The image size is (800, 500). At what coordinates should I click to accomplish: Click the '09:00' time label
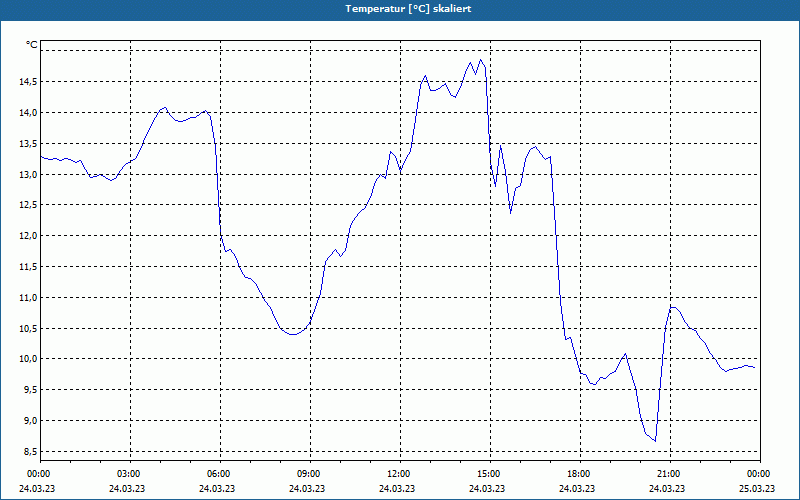click(308, 474)
